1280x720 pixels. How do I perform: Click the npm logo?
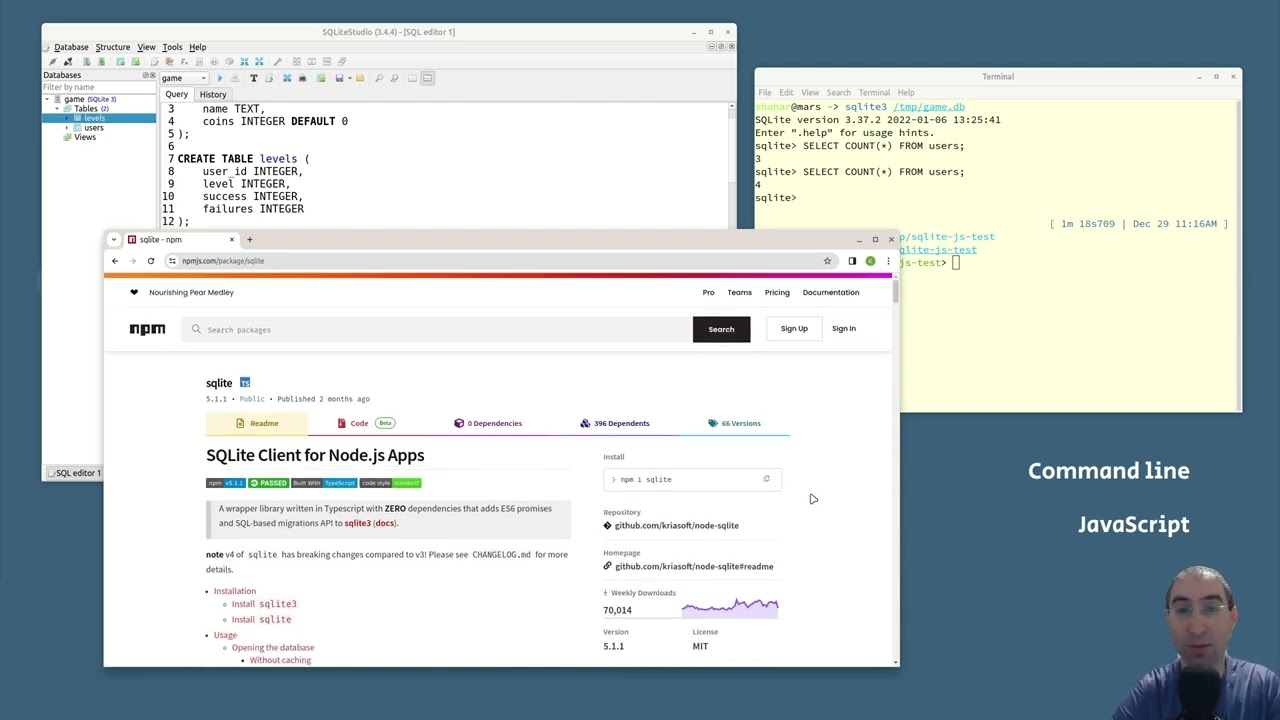click(147, 329)
